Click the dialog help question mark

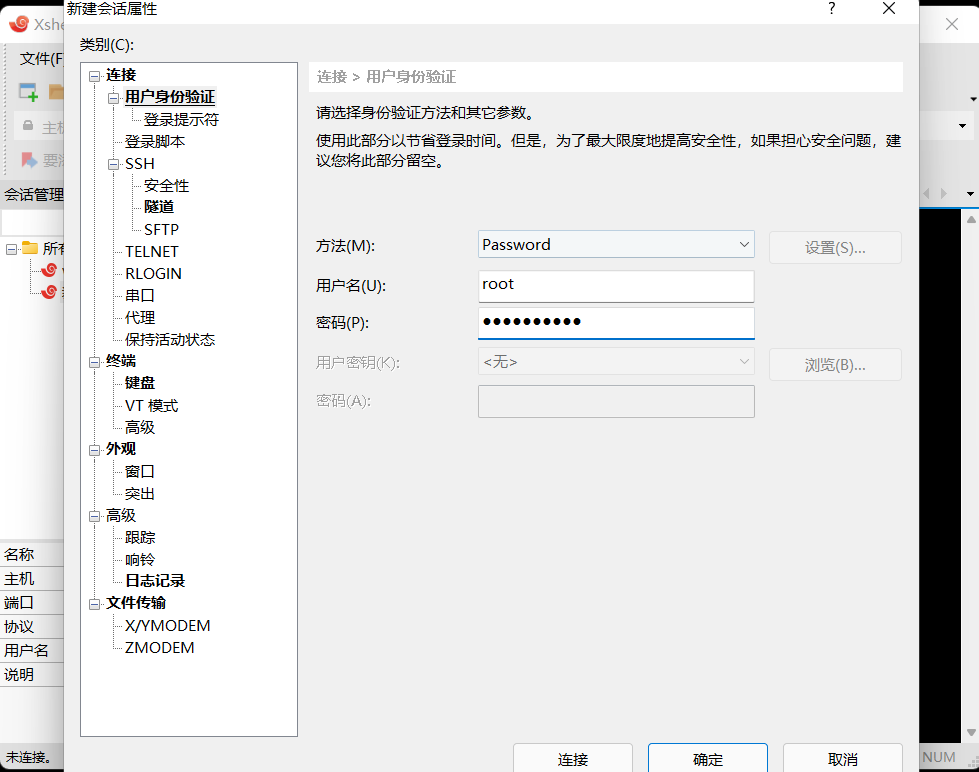point(832,9)
